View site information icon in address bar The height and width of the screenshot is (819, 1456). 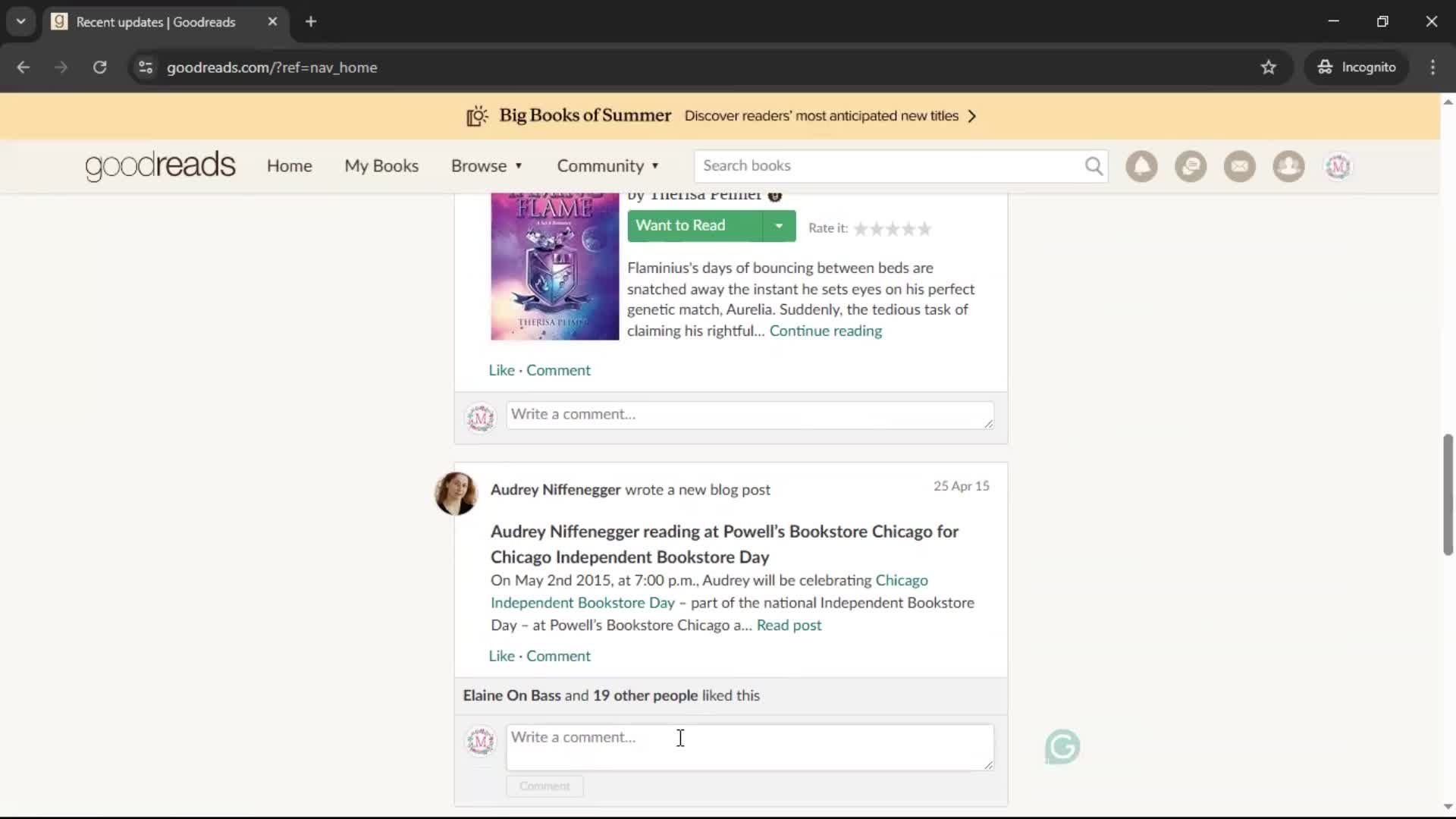[146, 67]
